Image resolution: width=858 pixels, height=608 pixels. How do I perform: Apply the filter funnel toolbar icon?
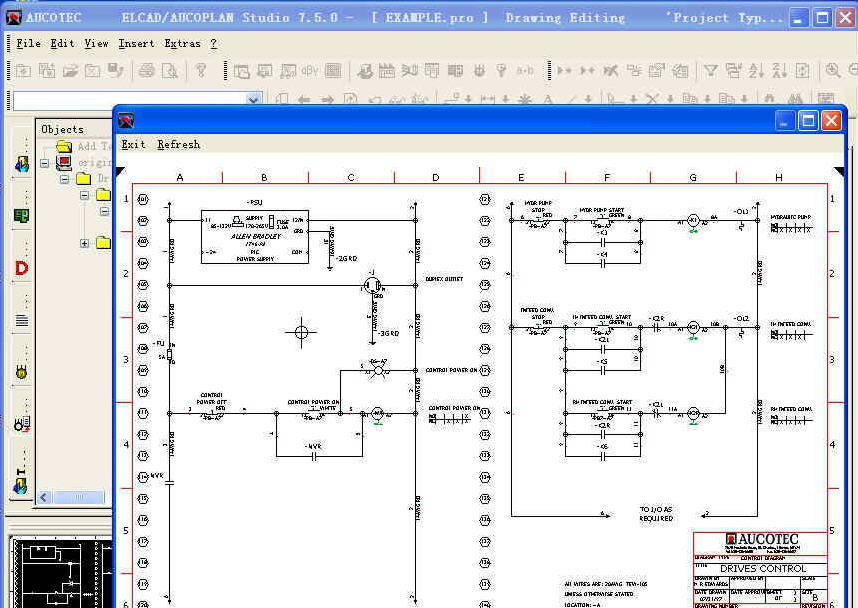712,70
